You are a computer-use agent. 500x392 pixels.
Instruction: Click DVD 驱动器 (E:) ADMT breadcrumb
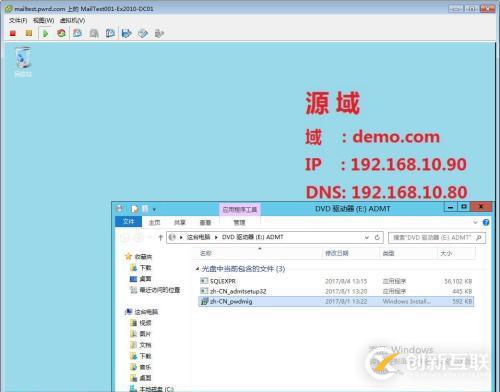coord(253,237)
